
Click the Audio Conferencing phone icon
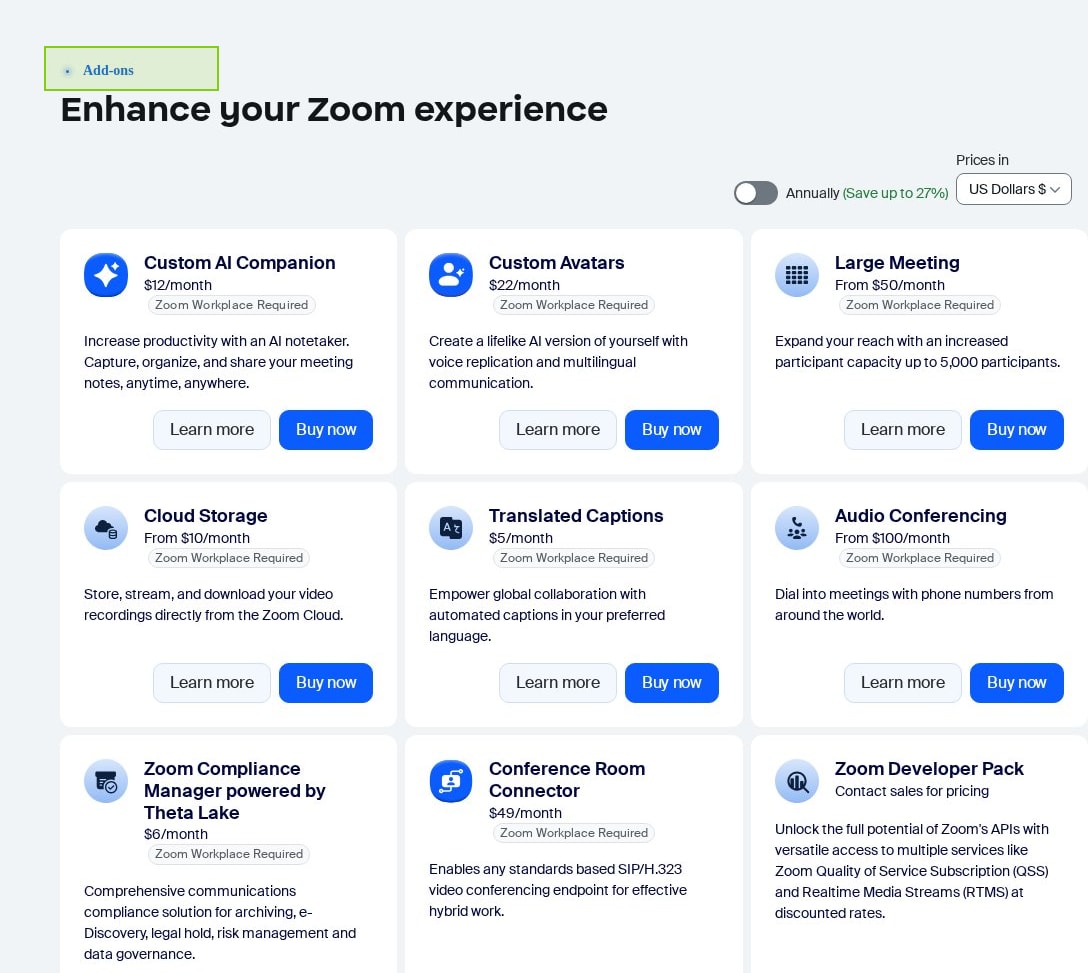(797, 528)
